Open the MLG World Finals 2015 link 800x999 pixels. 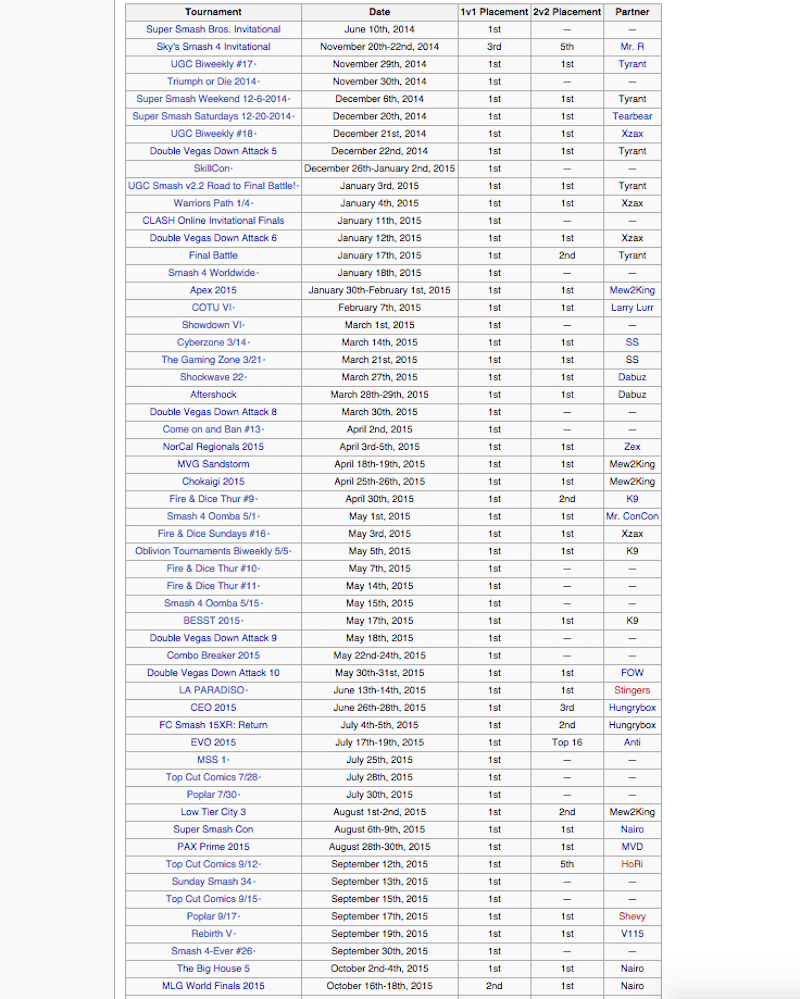(213, 986)
